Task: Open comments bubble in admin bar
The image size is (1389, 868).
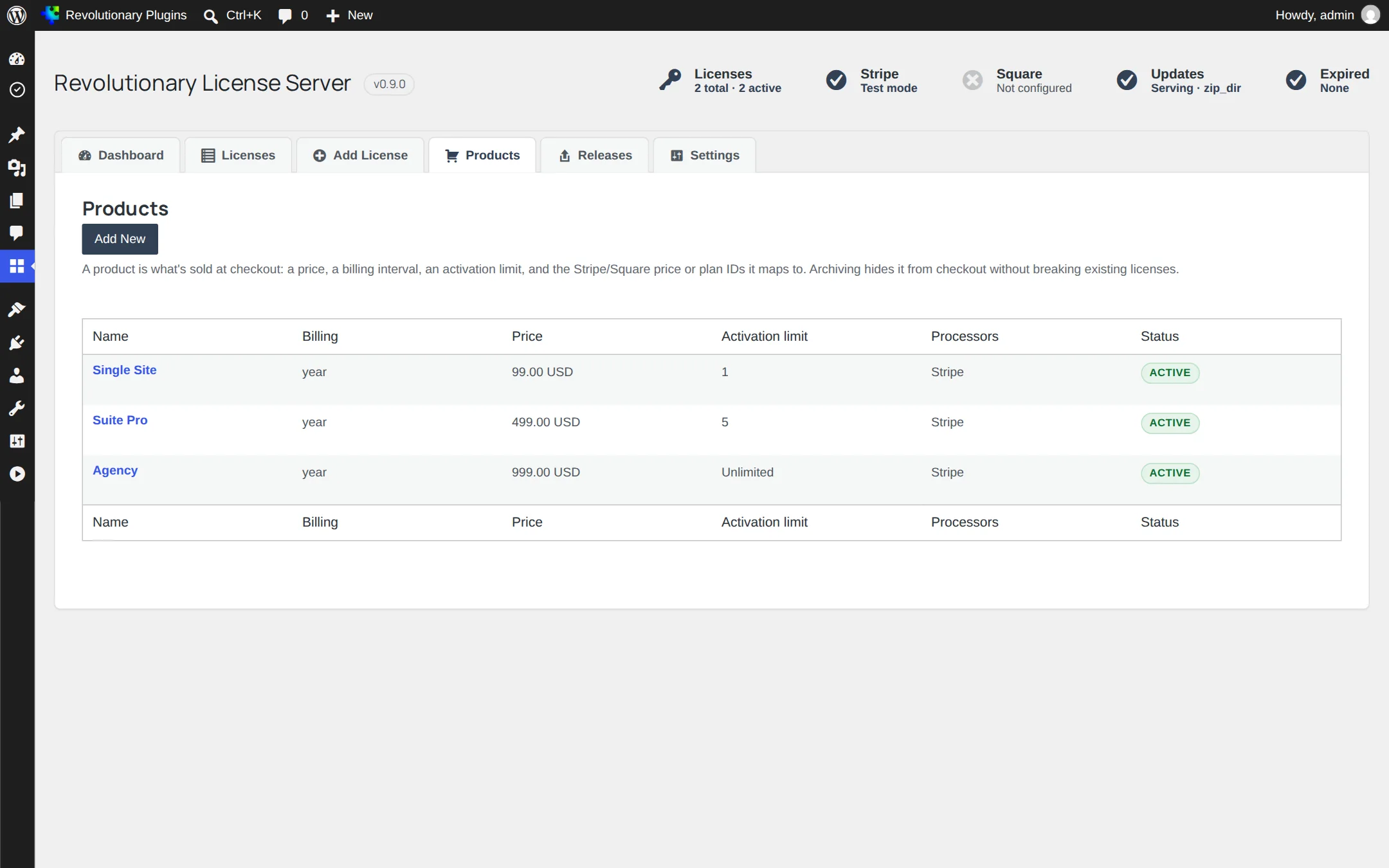Action: (293, 15)
